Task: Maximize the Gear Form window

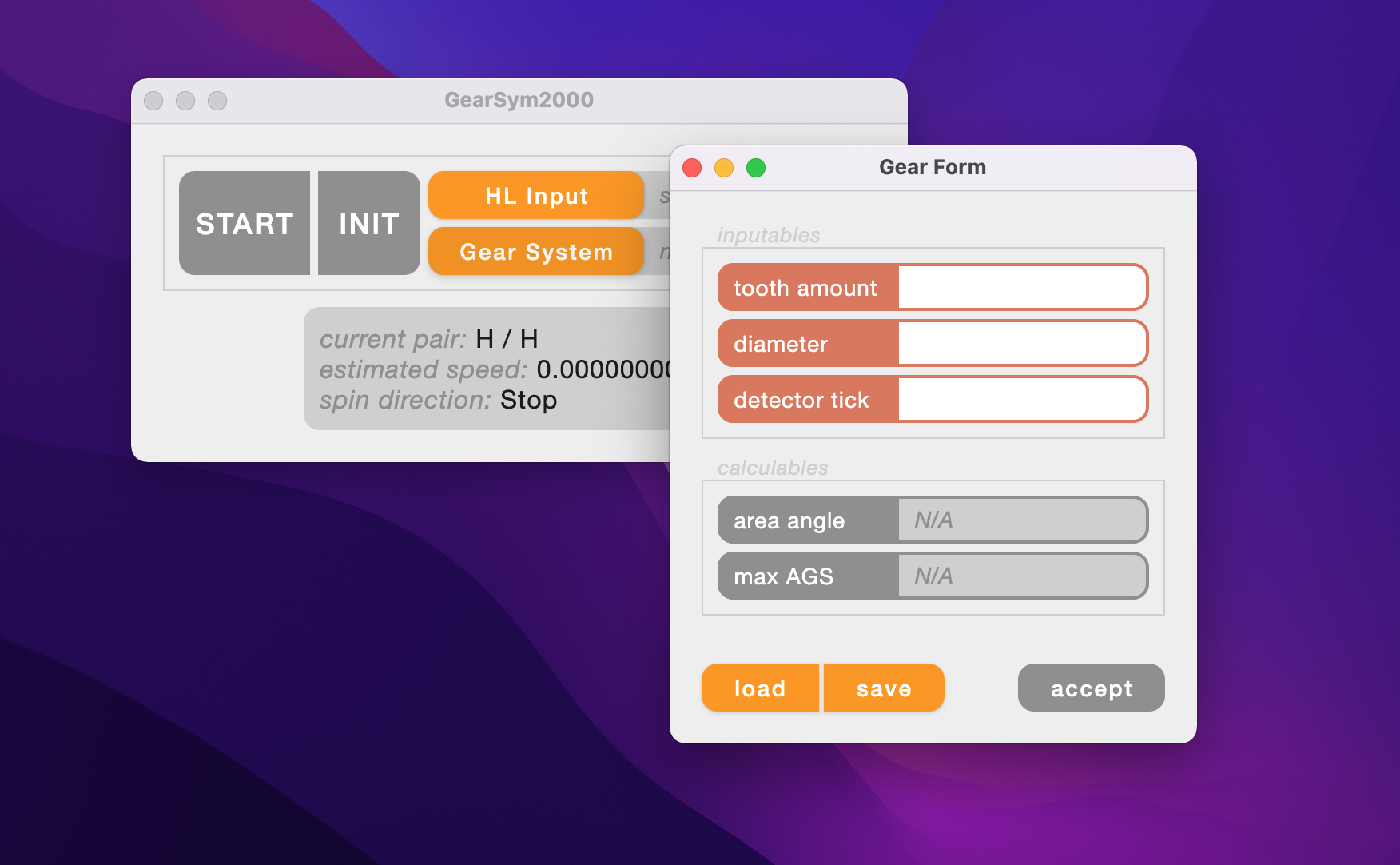Action: click(756, 168)
